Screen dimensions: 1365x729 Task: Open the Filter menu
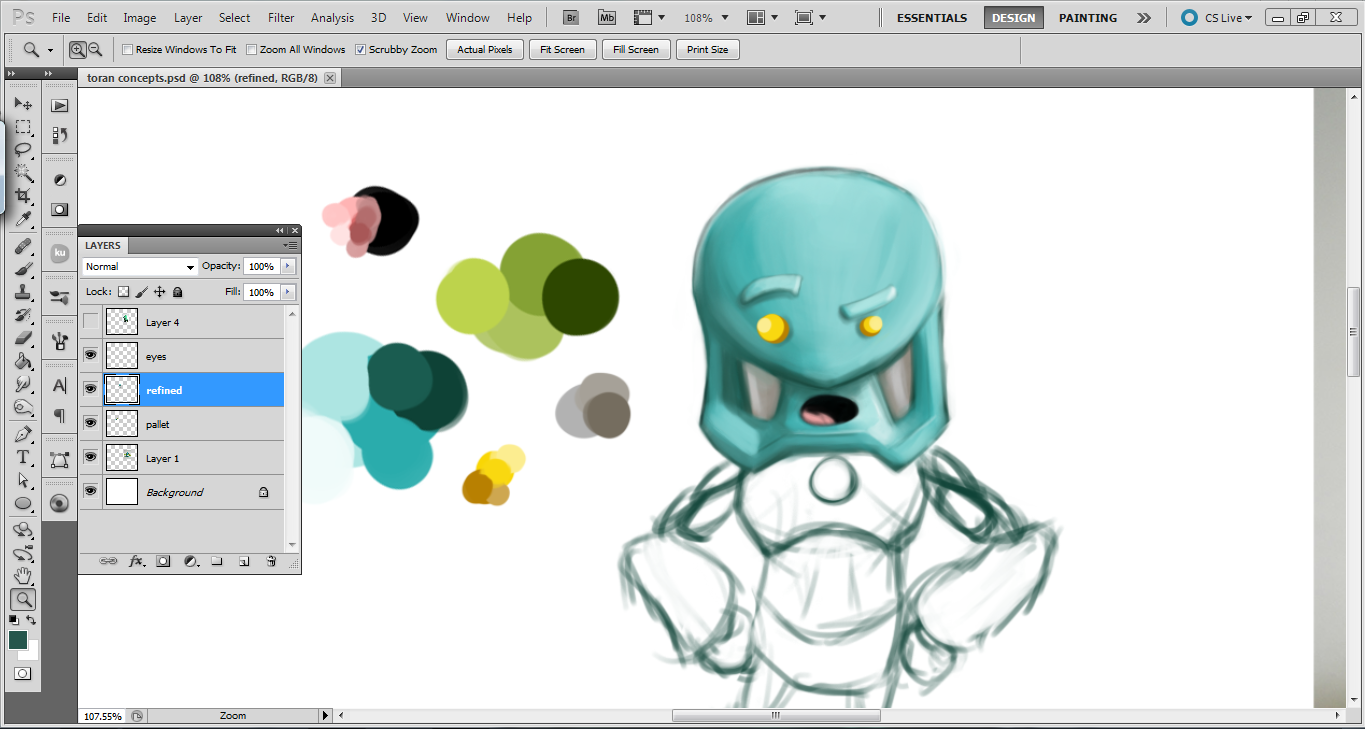pos(281,18)
